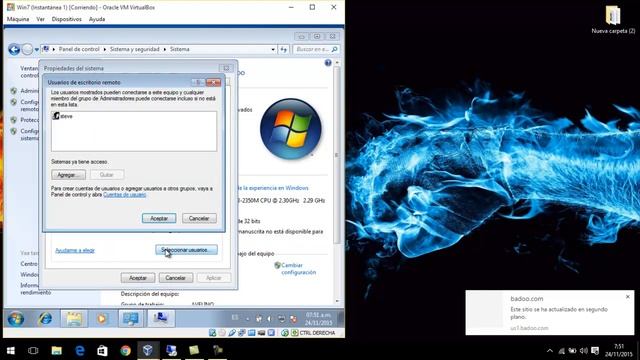Click the ES language indicator in Windows 7 tray
The height and width of the screenshot is (360, 640).
point(235,318)
